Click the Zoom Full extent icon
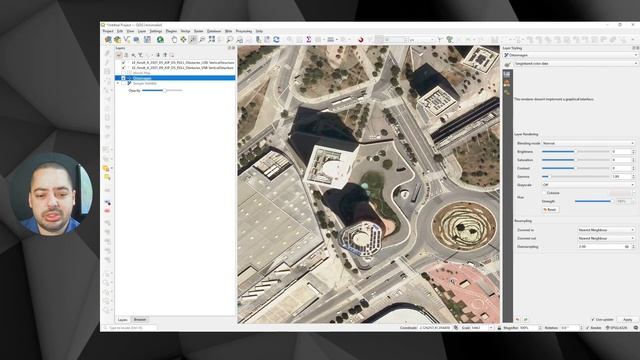The height and width of the screenshot is (360, 640). click(x=211, y=40)
